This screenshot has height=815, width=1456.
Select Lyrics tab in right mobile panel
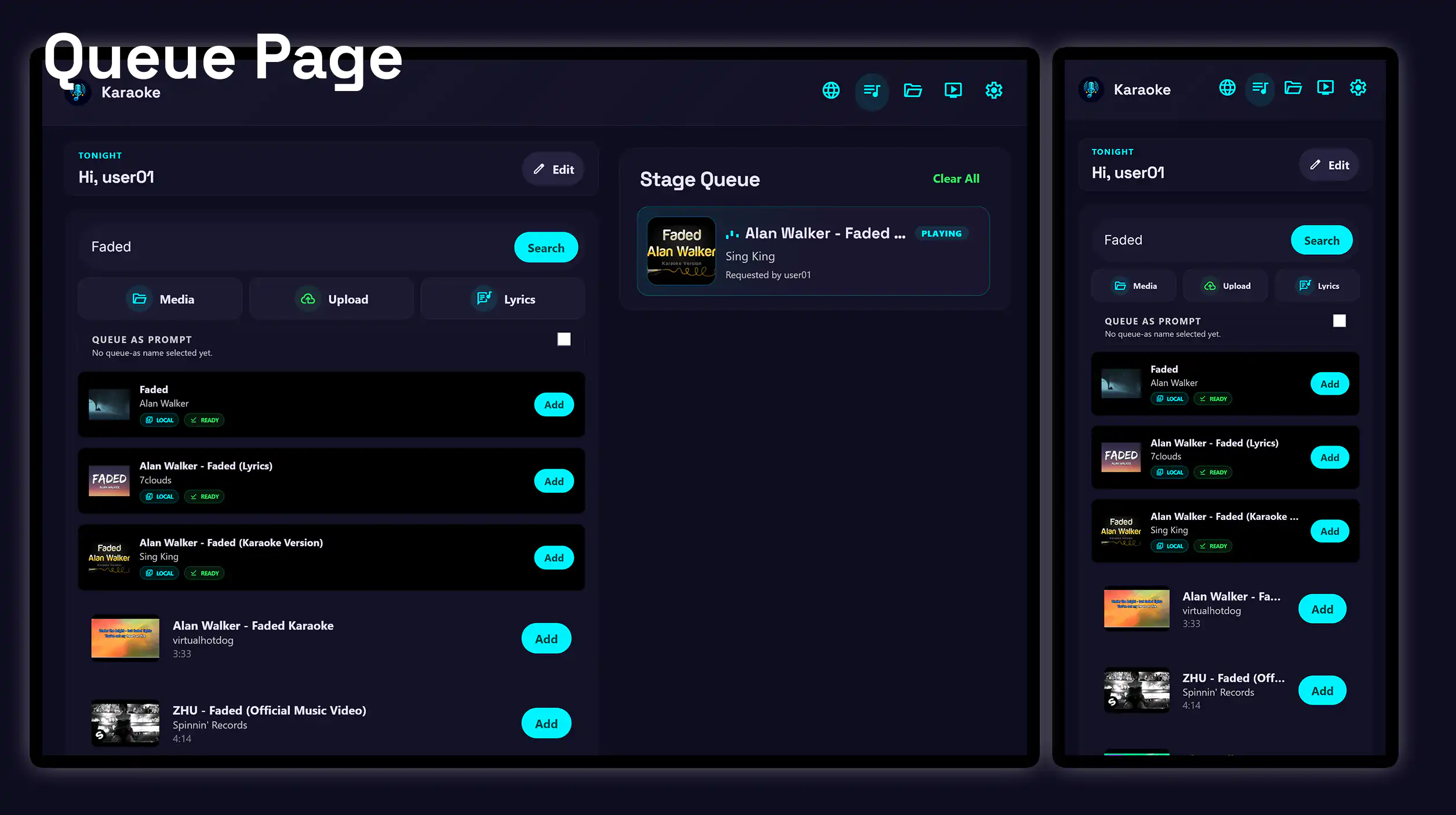coord(1317,286)
